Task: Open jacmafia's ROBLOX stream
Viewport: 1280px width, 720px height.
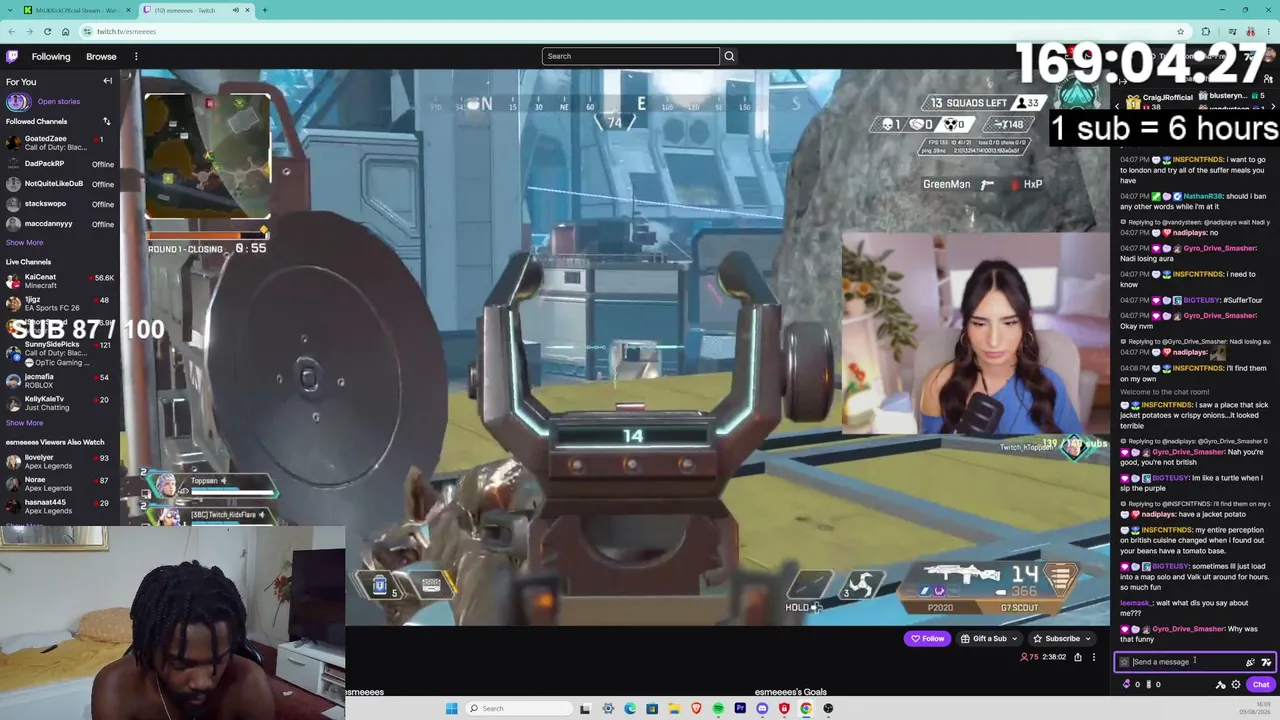Action: (60, 381)
